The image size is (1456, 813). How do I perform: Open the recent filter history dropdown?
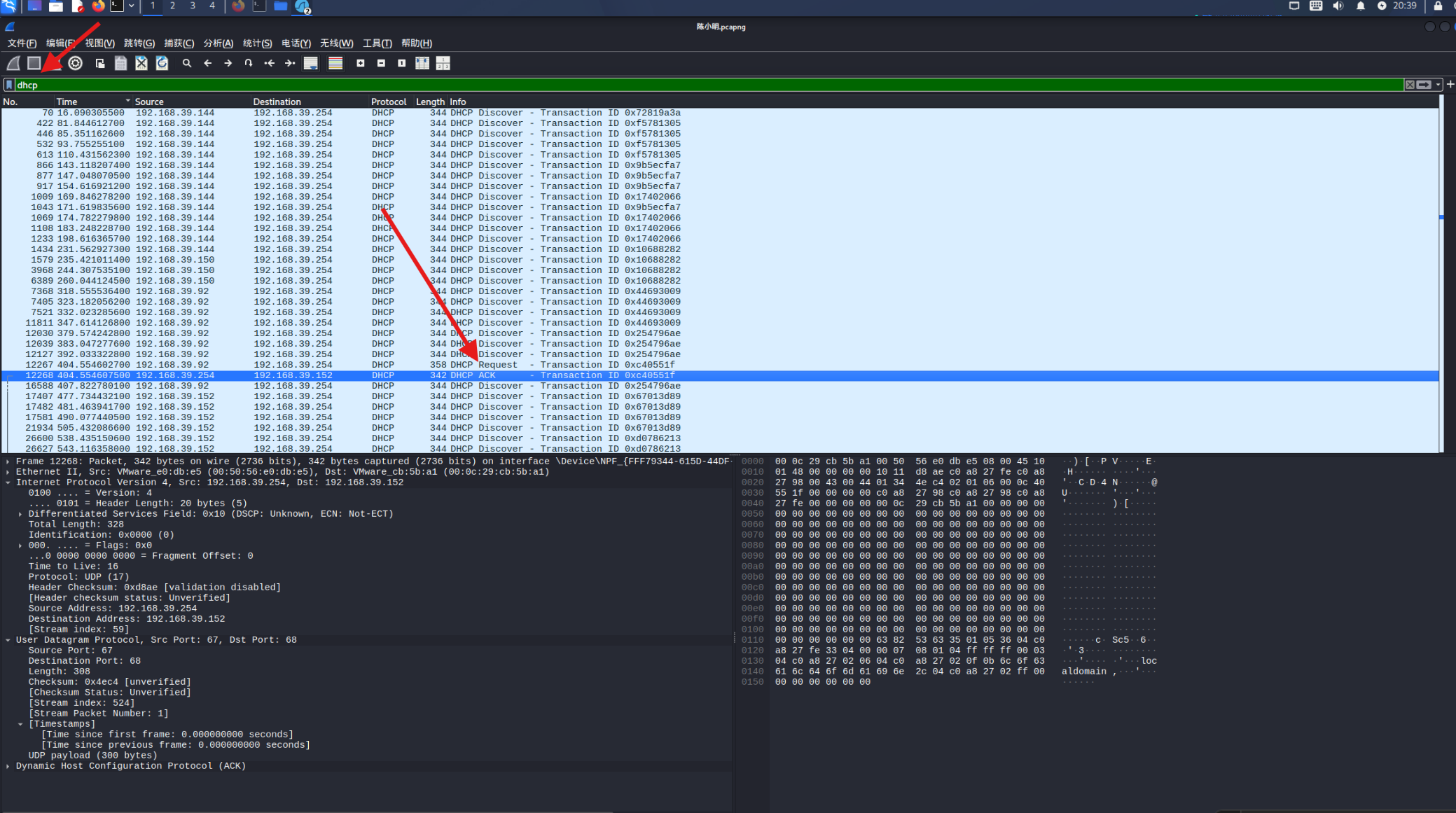1438,85
